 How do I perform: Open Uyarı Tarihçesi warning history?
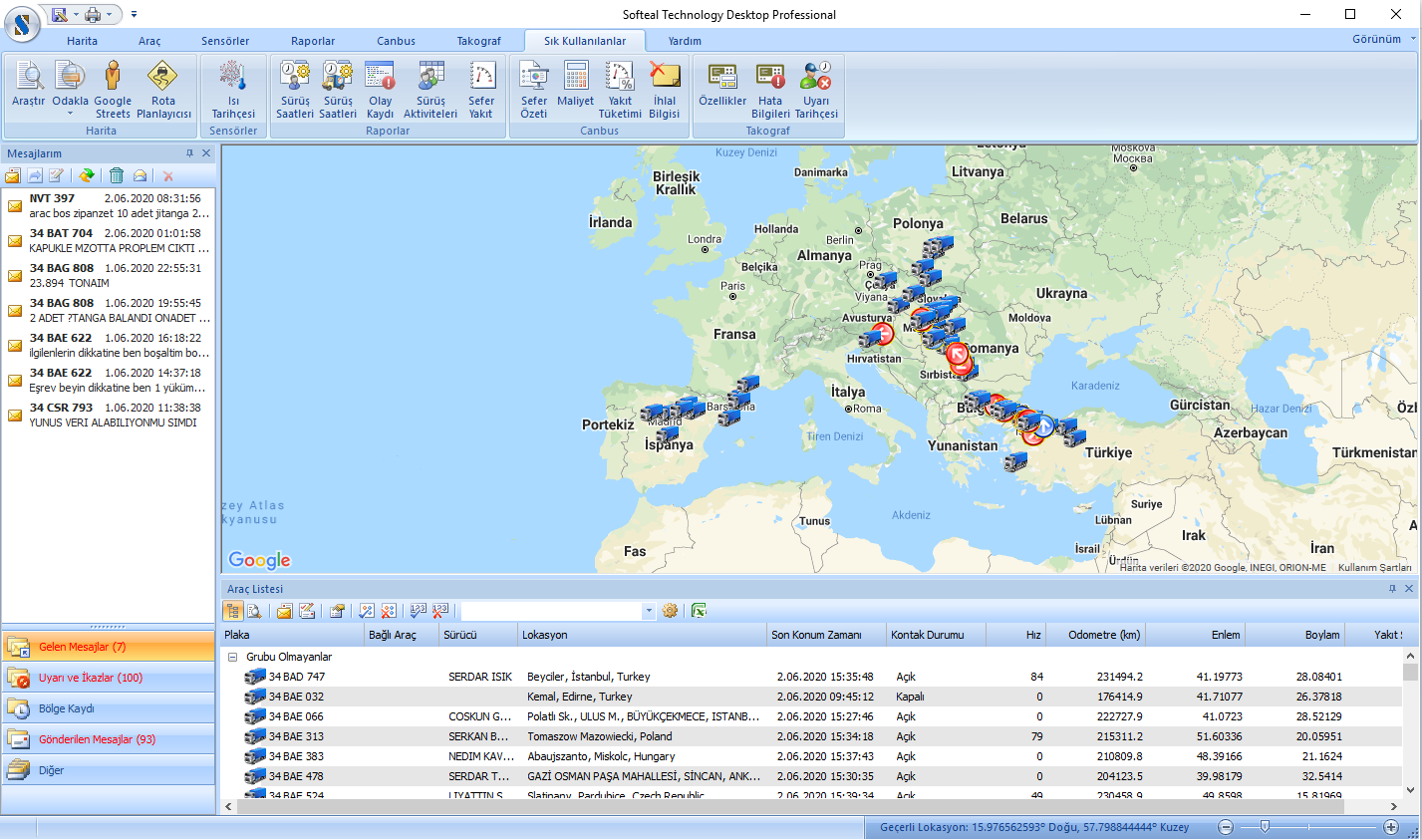[816, 90]
